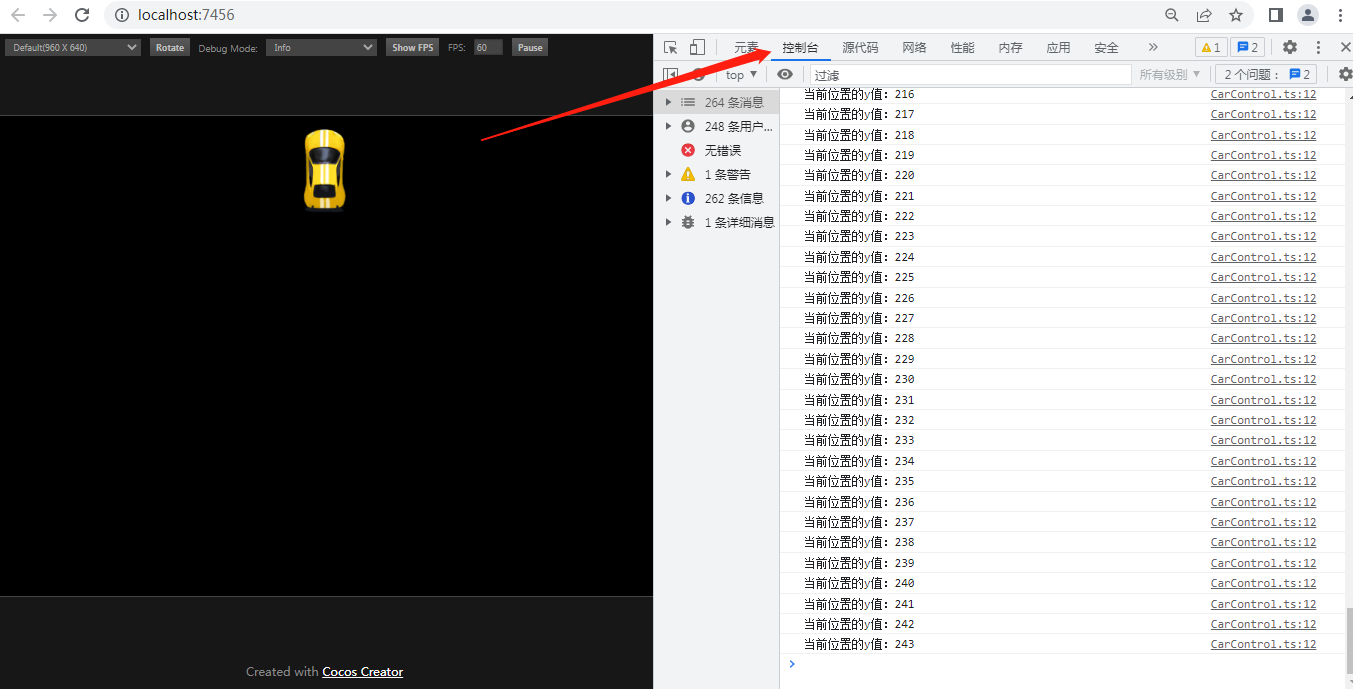
Task: Toggle the device toolbar icon
Action: (x=697, y=47)
